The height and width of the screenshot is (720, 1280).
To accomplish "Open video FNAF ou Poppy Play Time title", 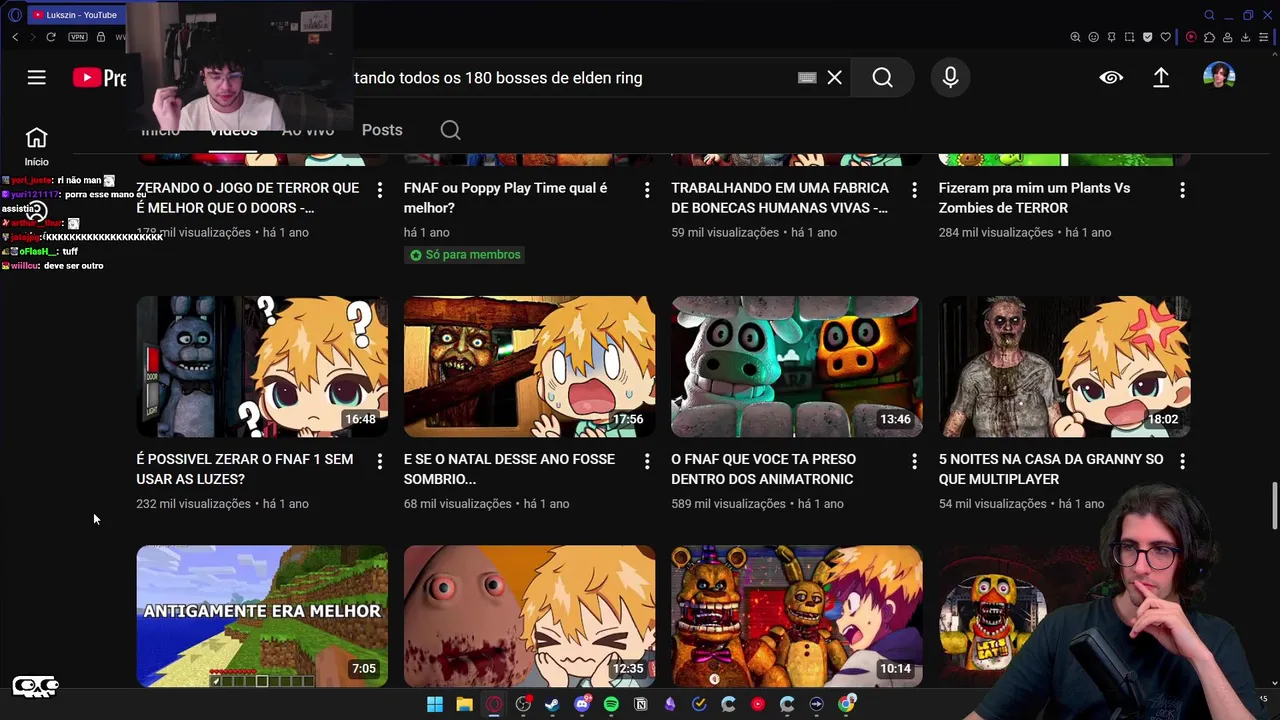I will point(506,198).
